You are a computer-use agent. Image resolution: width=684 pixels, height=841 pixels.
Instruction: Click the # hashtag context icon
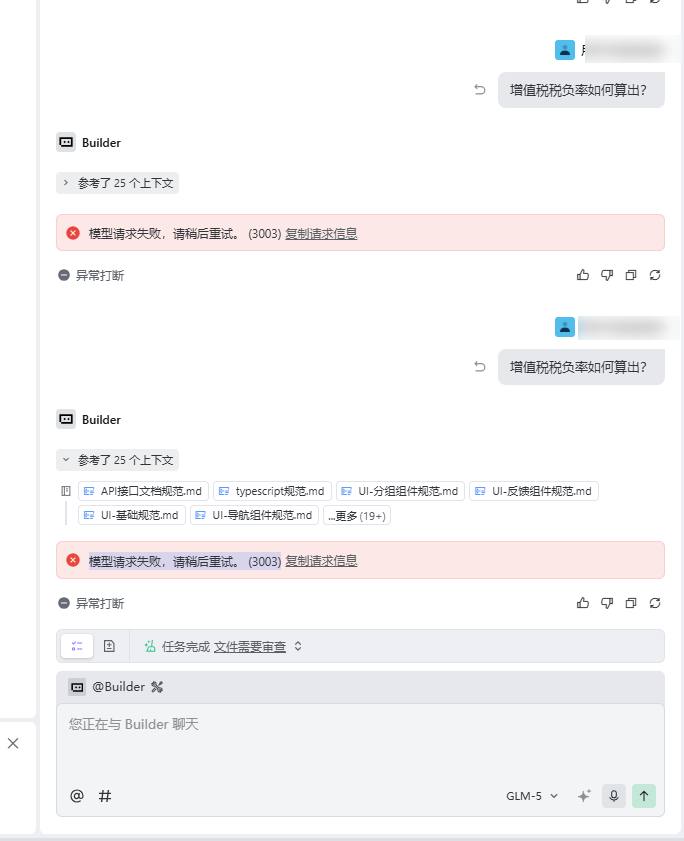click(x=105, y=796)
